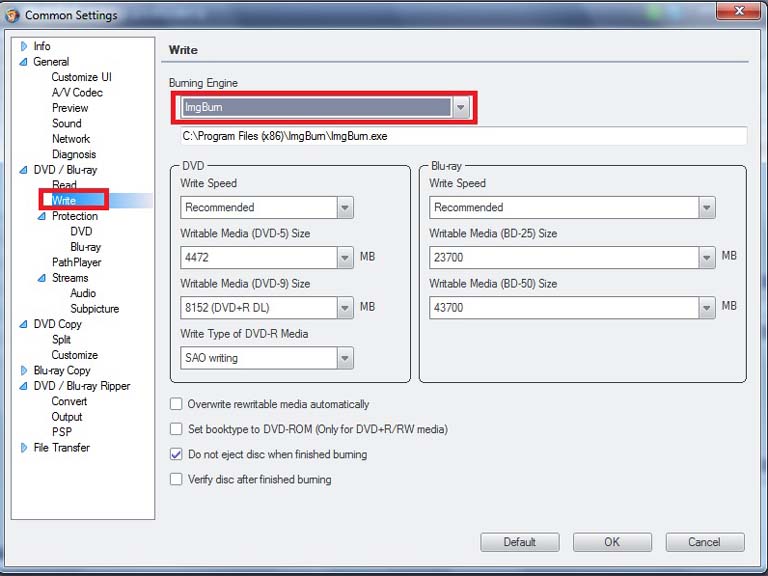The image size is (768, 576).
Task: Select the Blu-ray Copy tree label
Action: [x=62, y=371]
